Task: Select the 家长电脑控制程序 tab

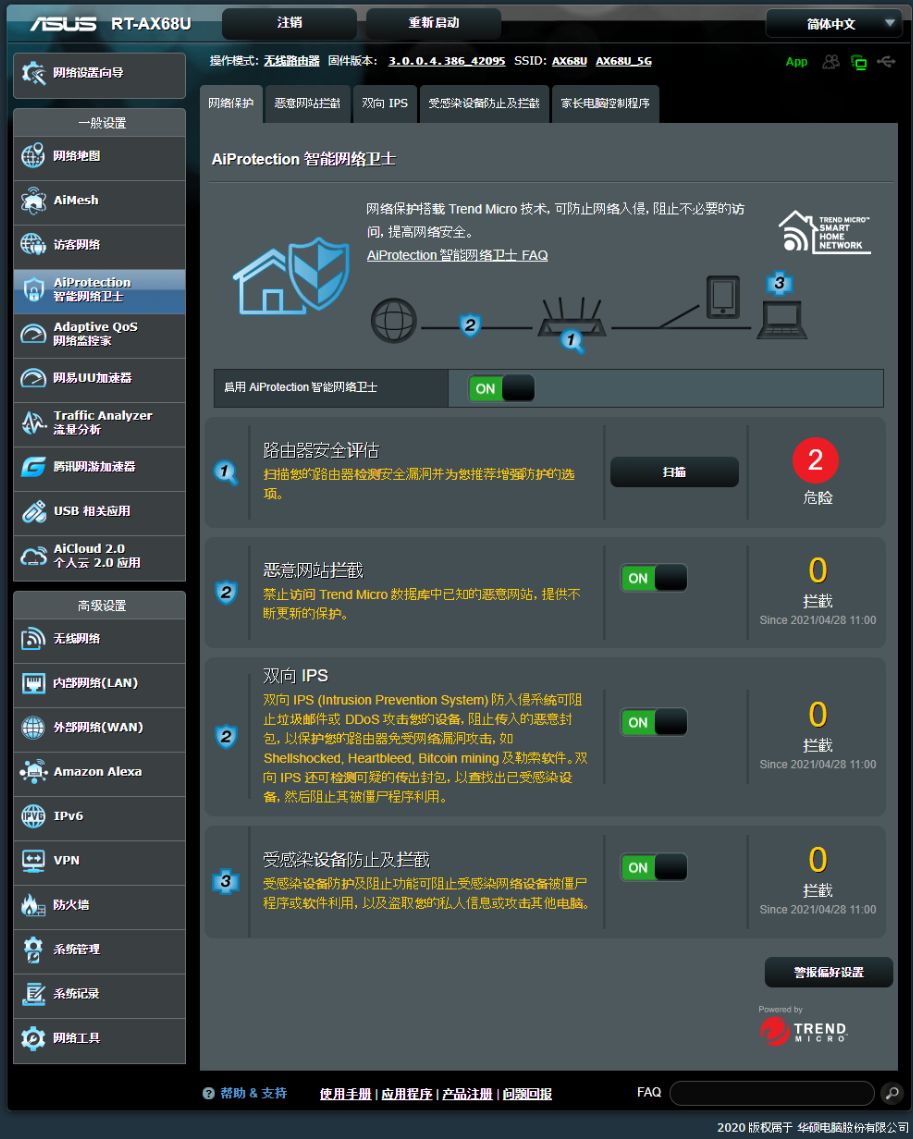Action: [605, 103]
